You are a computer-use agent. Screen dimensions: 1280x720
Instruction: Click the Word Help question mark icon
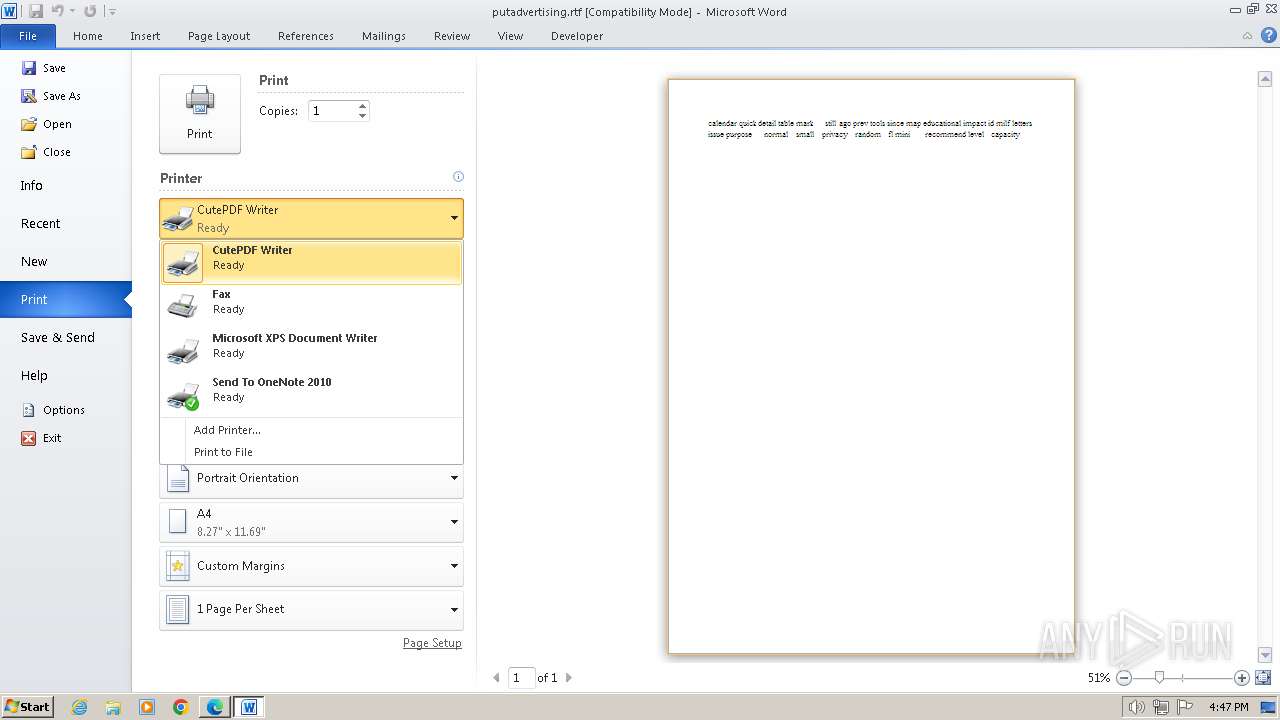click(x=1268, y=35)
